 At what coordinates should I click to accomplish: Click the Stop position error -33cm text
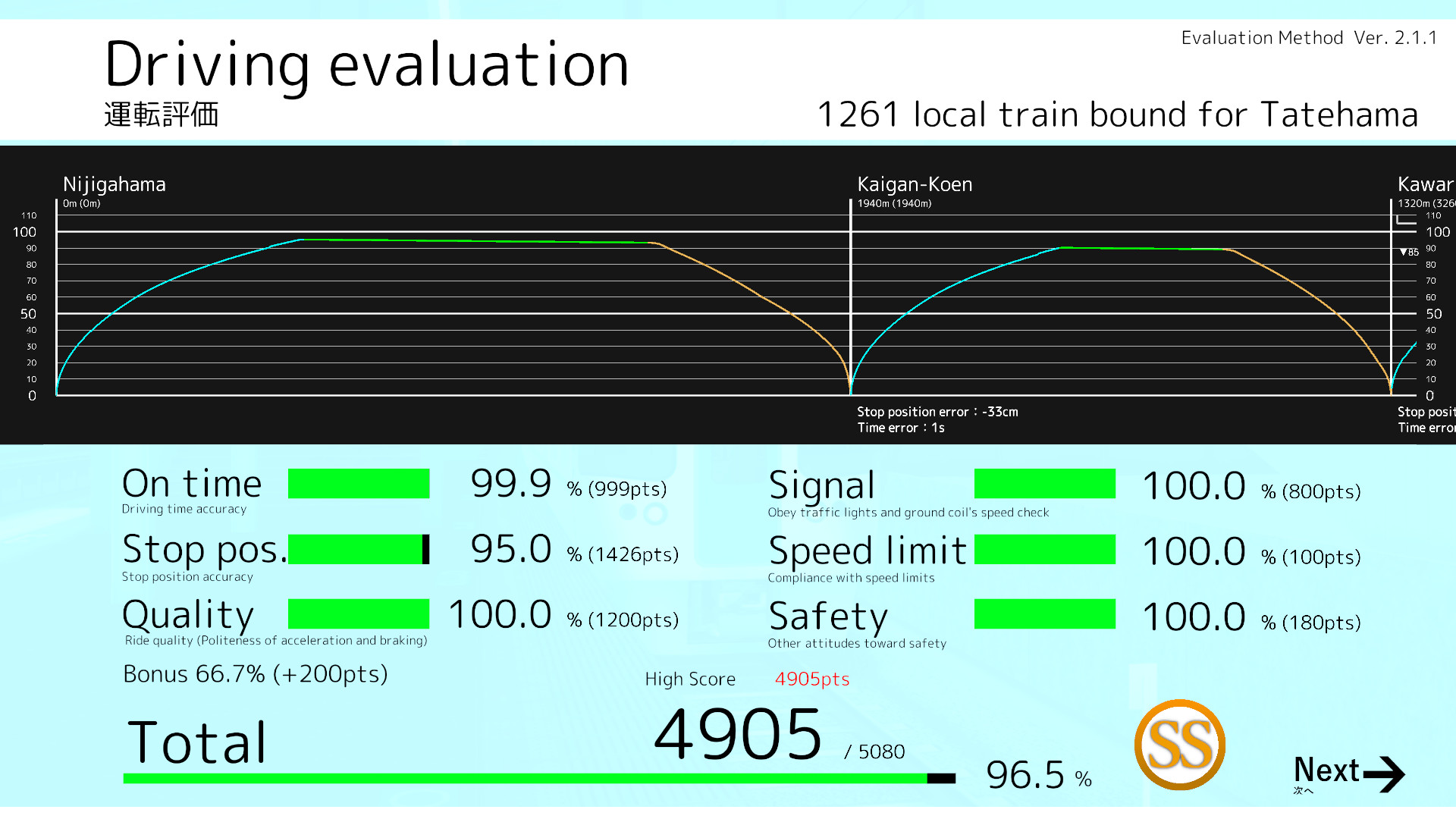[x=937, y=412]
